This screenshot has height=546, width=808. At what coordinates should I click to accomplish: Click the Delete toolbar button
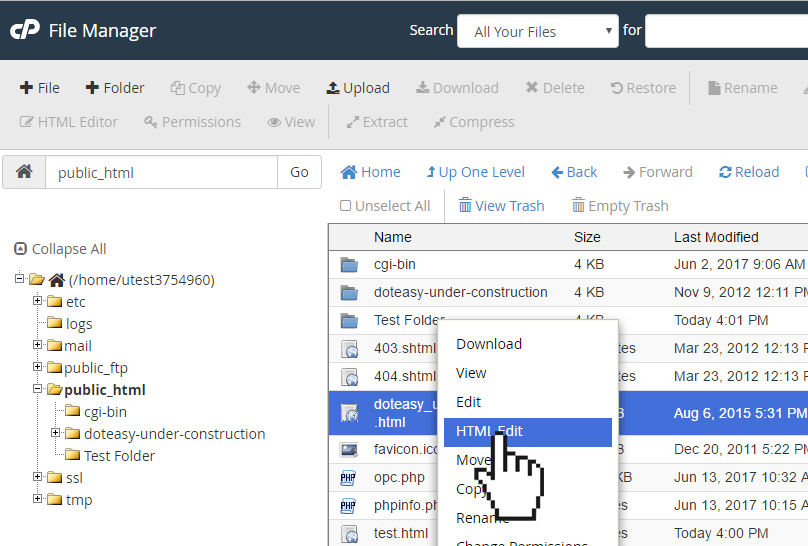(x=555, y=88)
